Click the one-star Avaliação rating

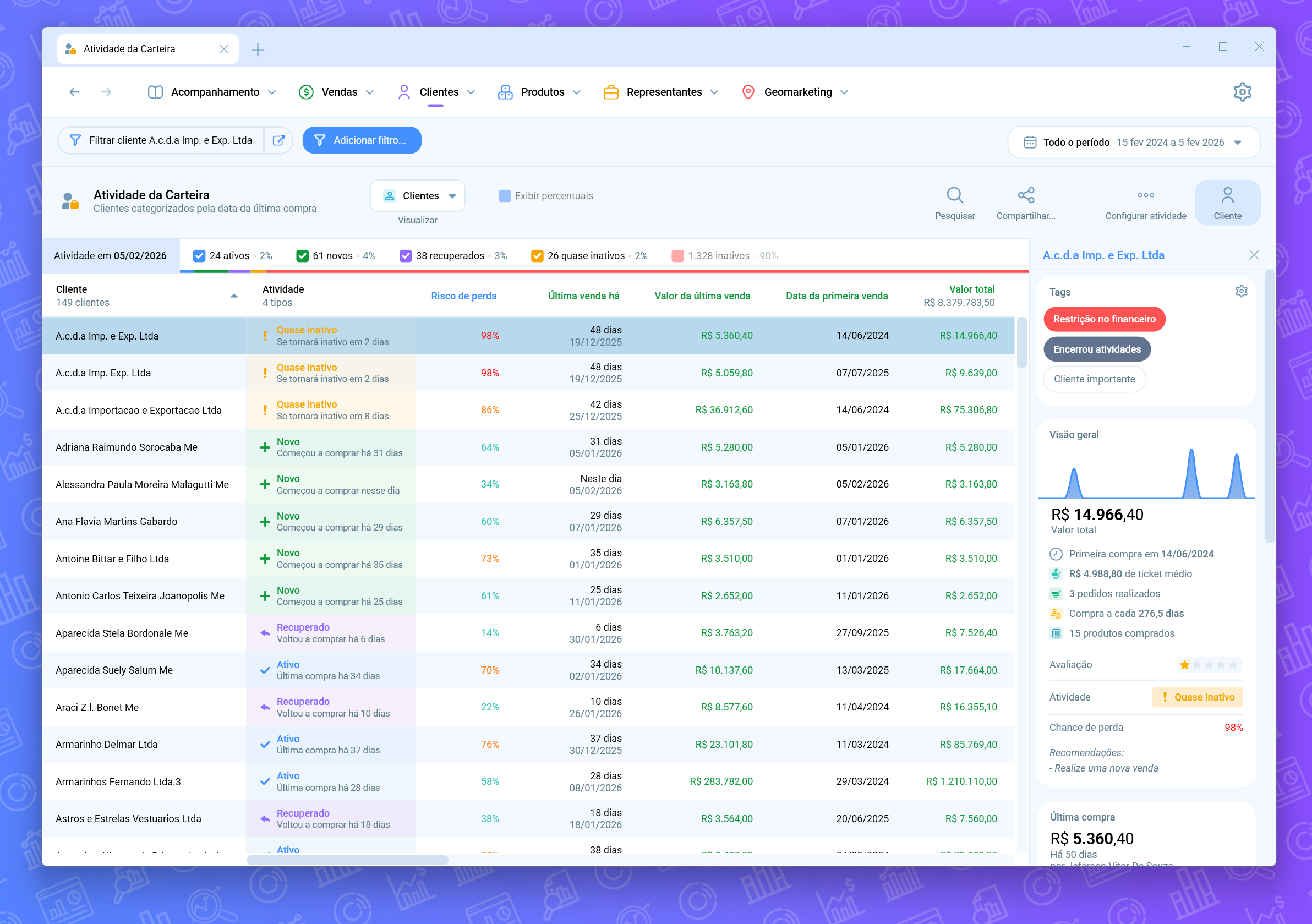tap(1184, 665)
